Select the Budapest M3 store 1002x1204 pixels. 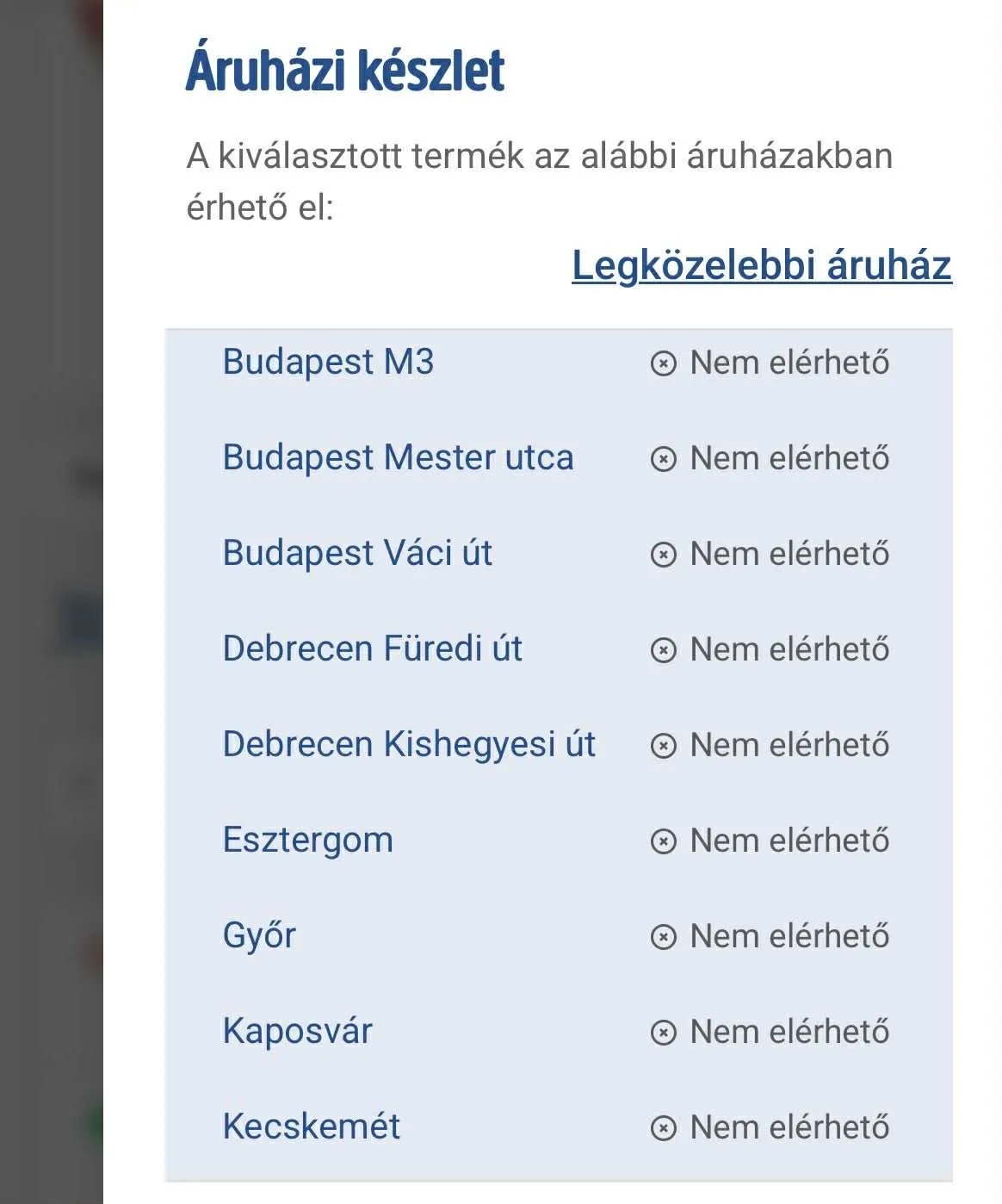click(x=328, y=363)
